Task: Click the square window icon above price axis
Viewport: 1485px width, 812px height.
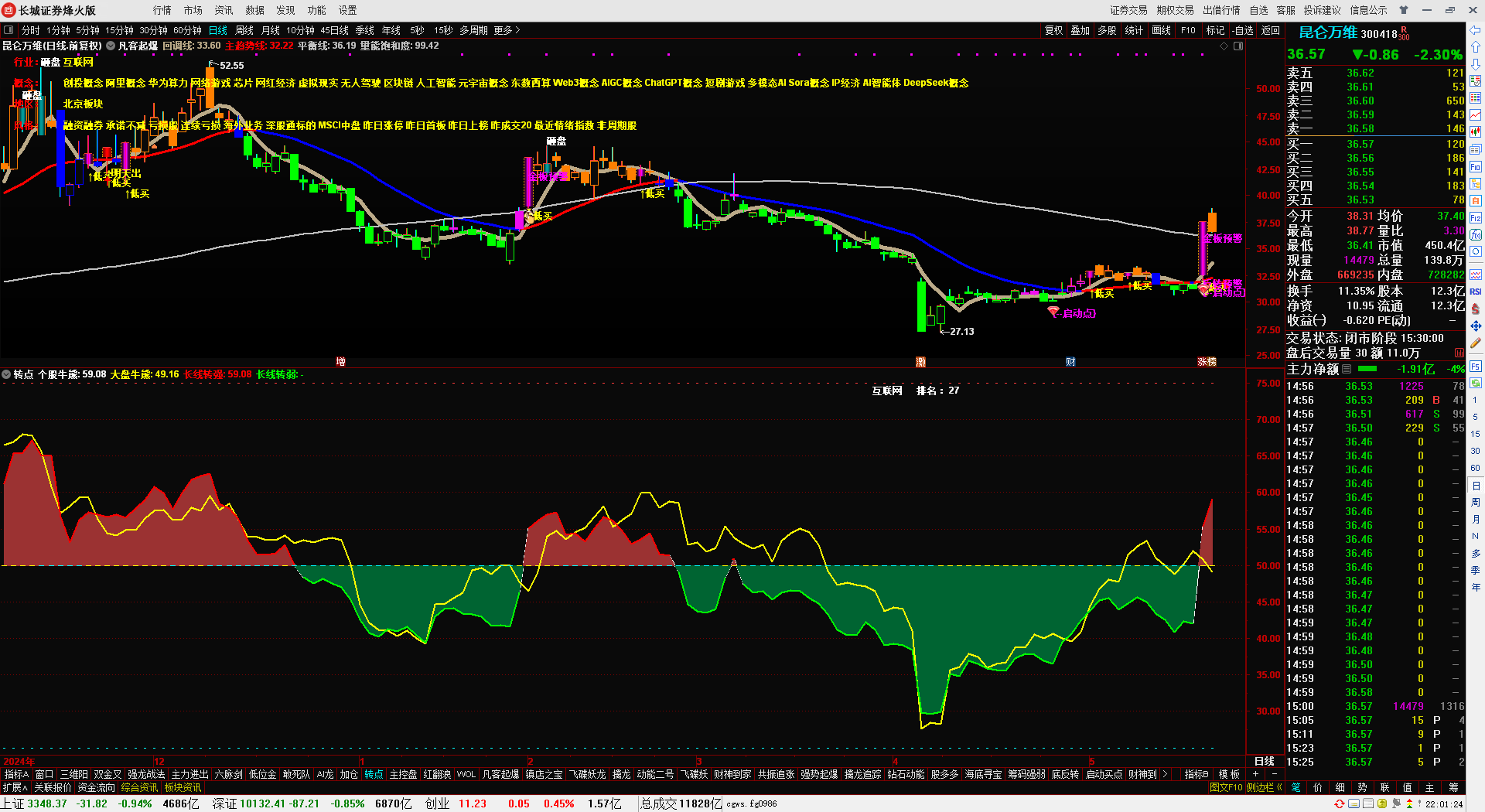Action: click(1237, 46)
